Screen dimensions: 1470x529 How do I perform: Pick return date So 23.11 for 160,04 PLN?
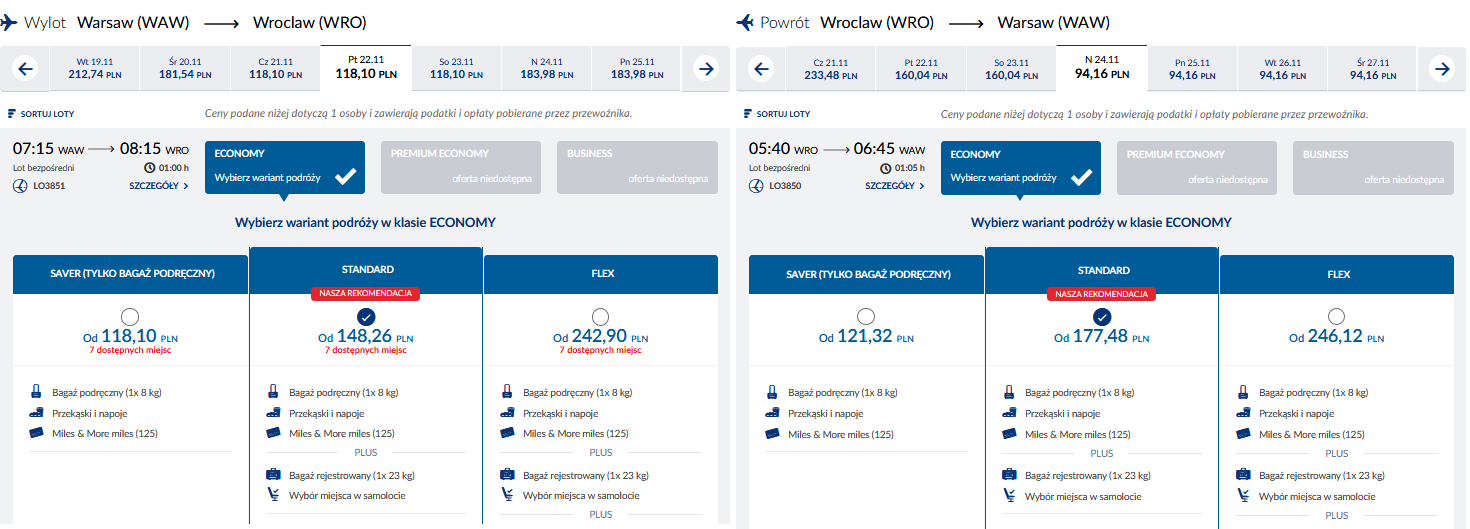tap(1011, 69)
